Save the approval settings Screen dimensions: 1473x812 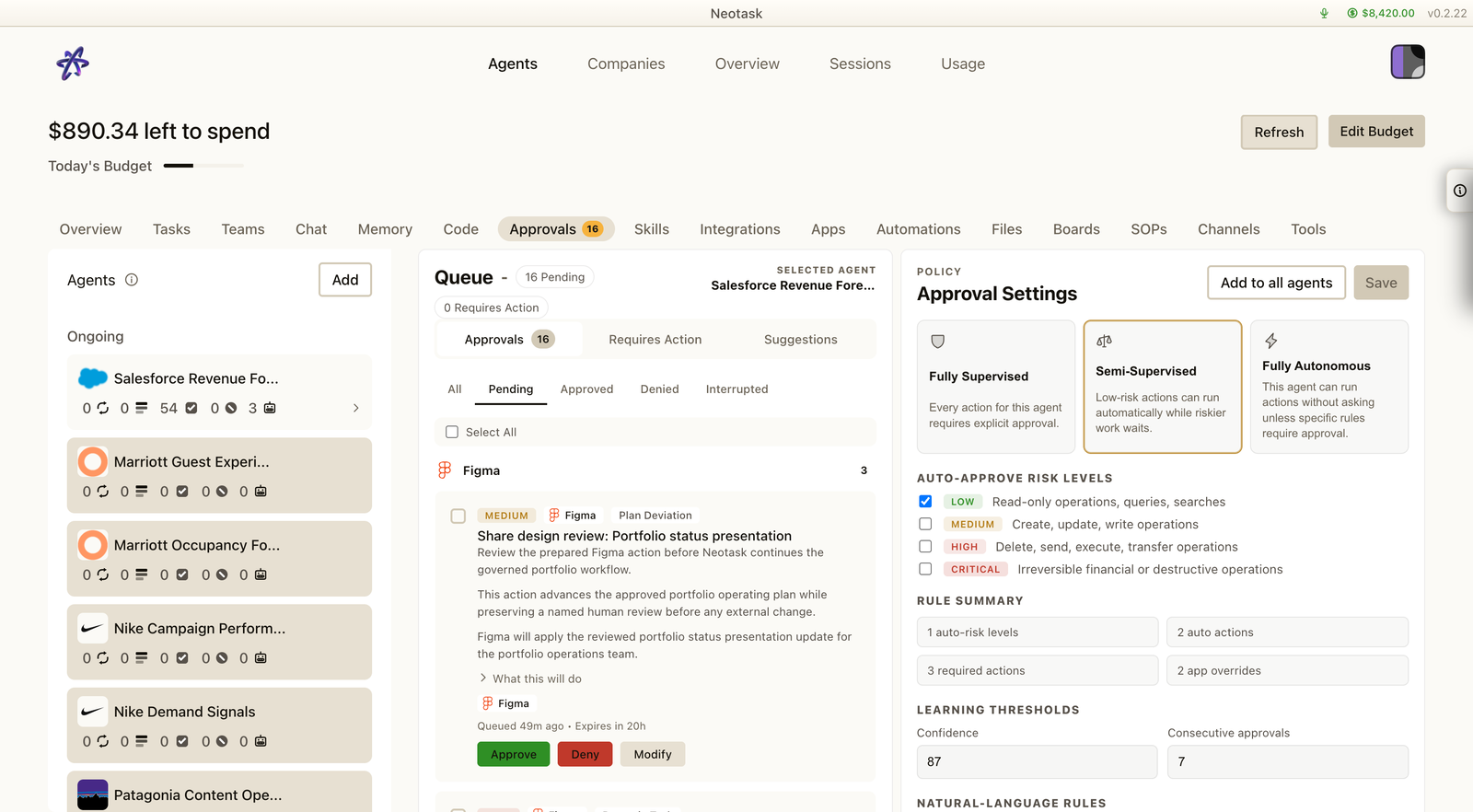coord(1381,283)
